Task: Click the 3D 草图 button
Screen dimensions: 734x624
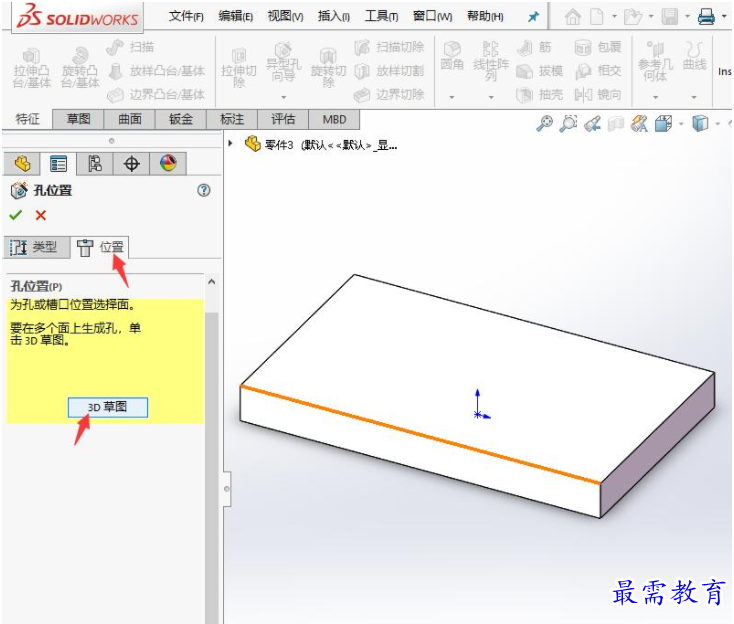Action: 108,407
